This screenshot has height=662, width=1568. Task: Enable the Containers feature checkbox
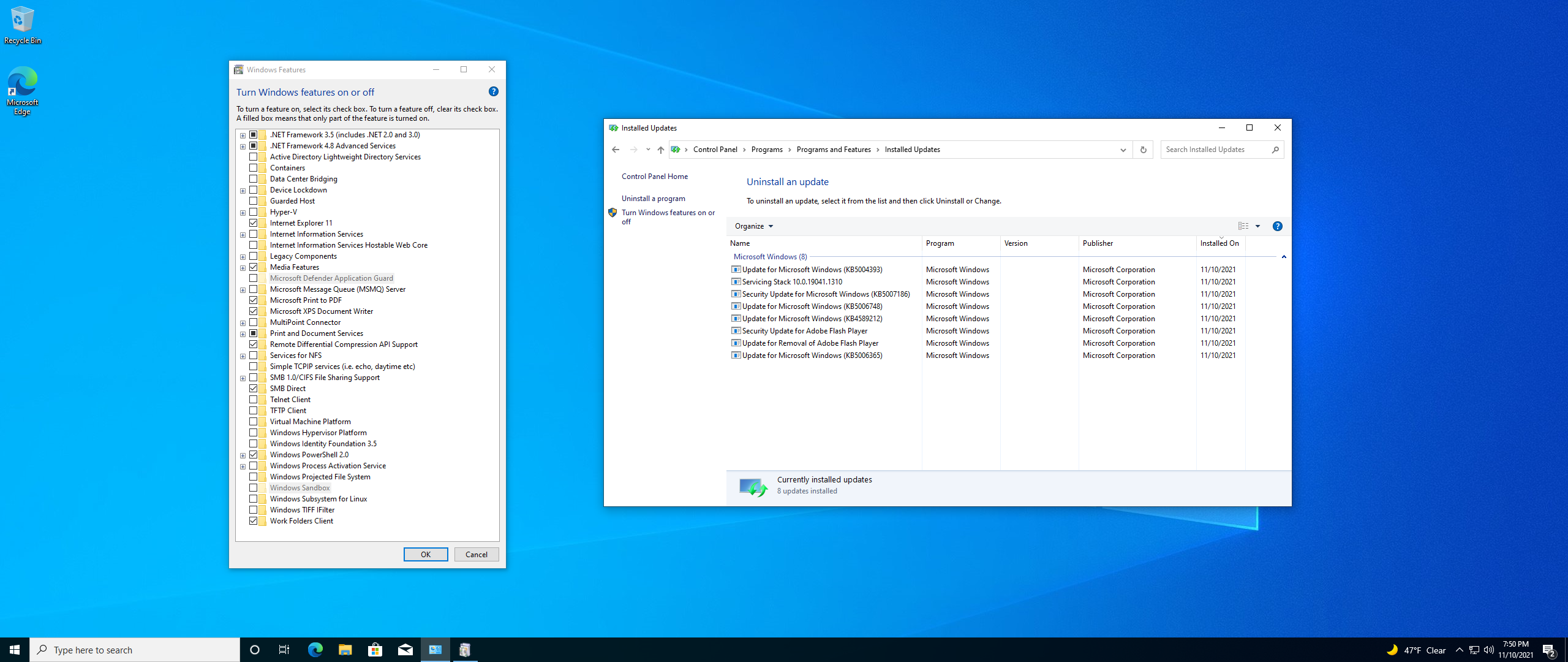253,168
